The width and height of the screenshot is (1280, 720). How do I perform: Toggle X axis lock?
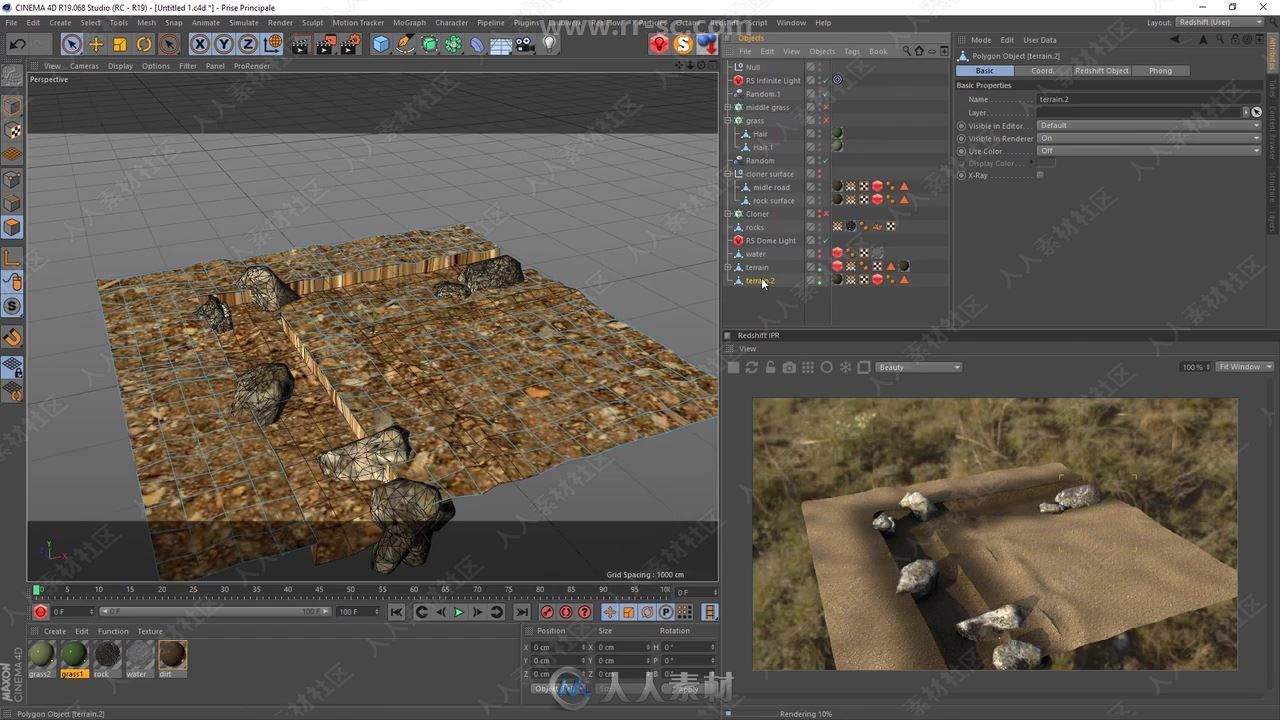[200, 44]
